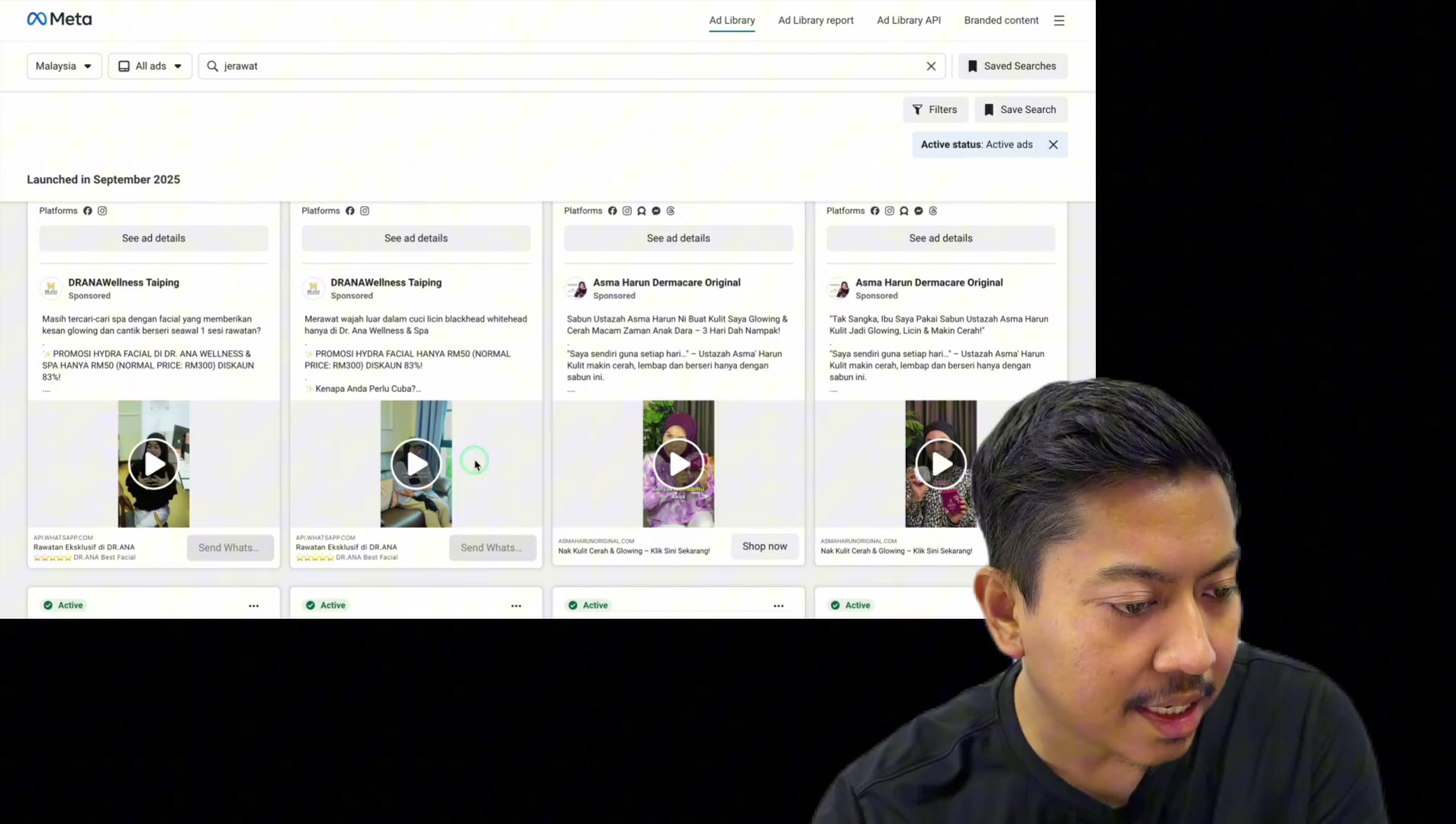Click See ad details on first card

point(153,238)
